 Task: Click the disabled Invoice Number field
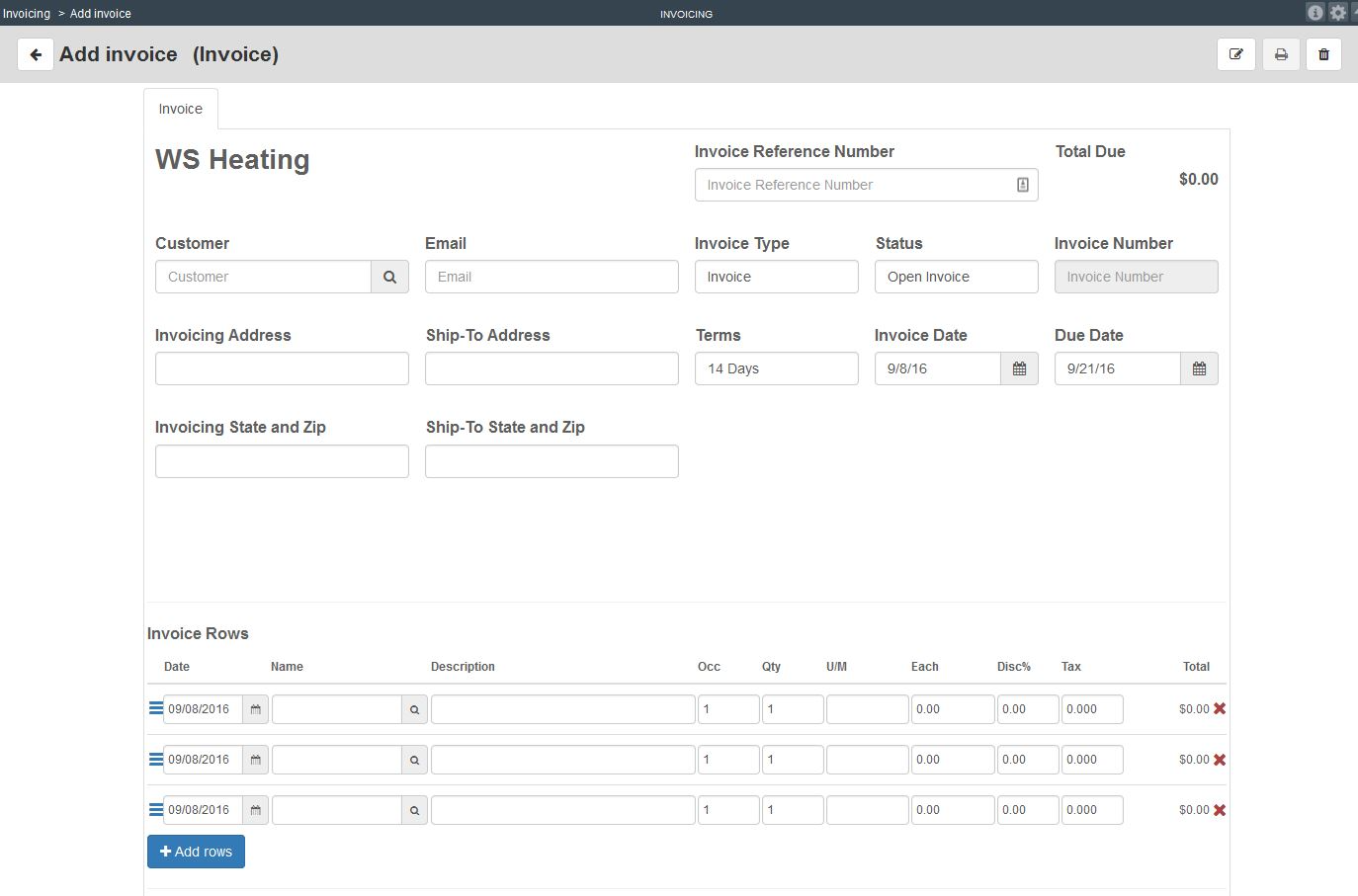[x=1137, y=277]
